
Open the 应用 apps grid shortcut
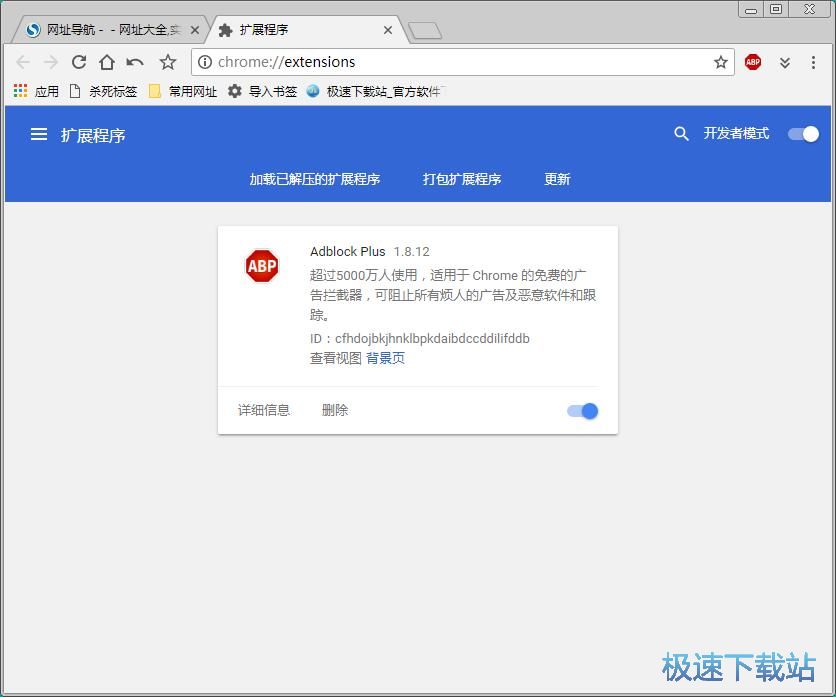[x=36, y=91]
